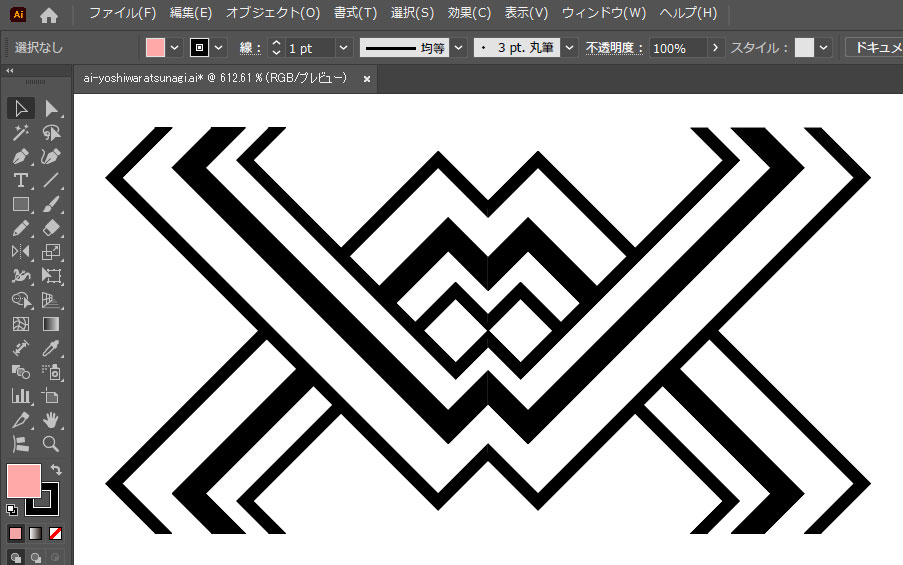Open the 効果(C) menu
903x565 pixels.
pos(469,14)
